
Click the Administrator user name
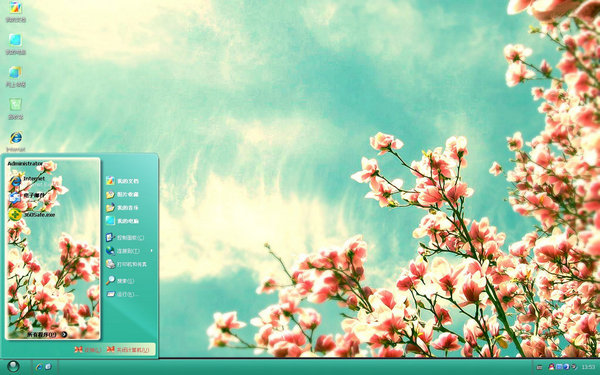point(25,163)
